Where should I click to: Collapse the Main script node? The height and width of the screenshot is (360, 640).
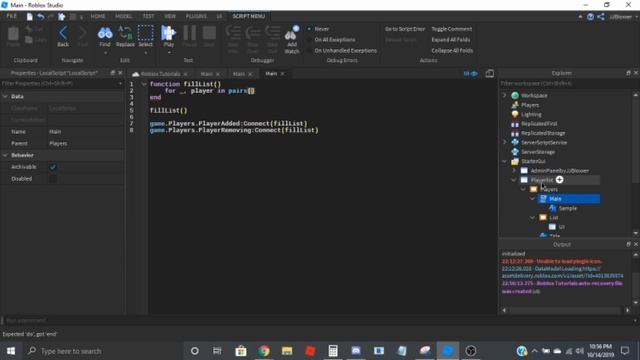pyautogui.click(x=533, y=199)
